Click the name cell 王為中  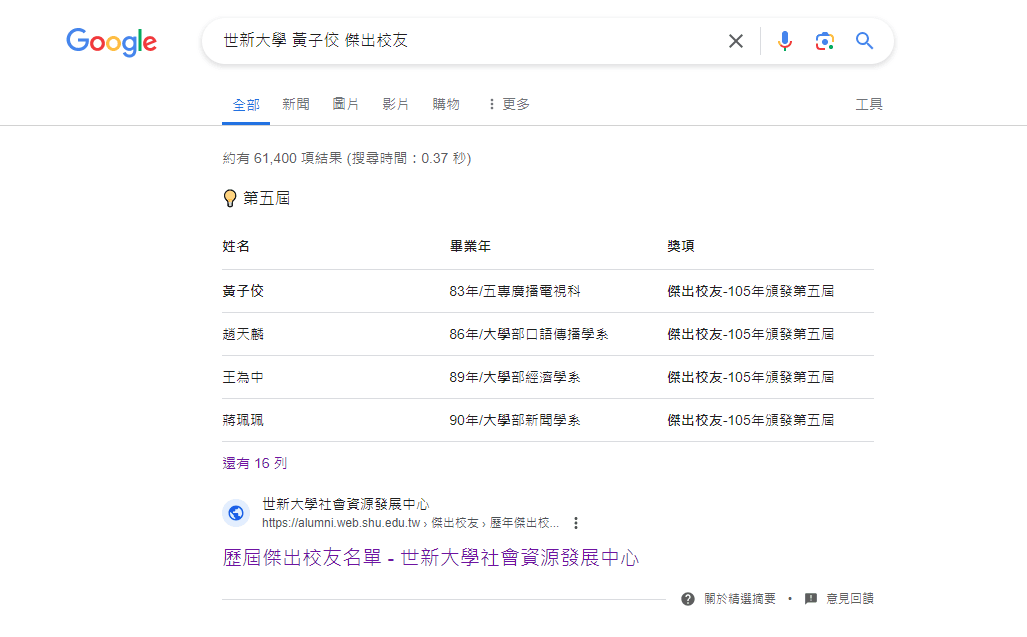click(243, 378)
